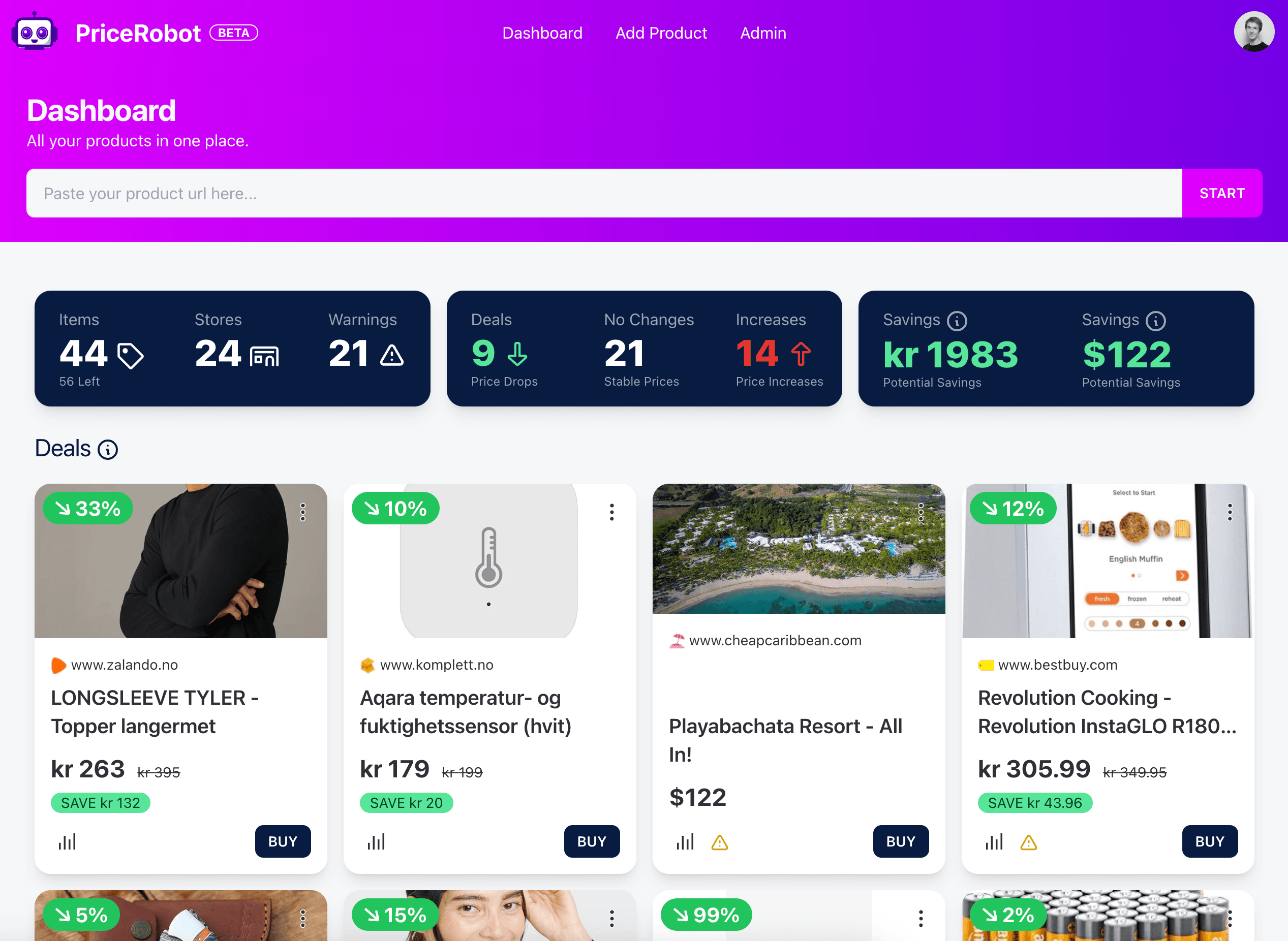The height and width of the screenshot is (941, 1288).
Task: Open price chart for LONGSLEEVE TYLER
Action: point(67,841)
